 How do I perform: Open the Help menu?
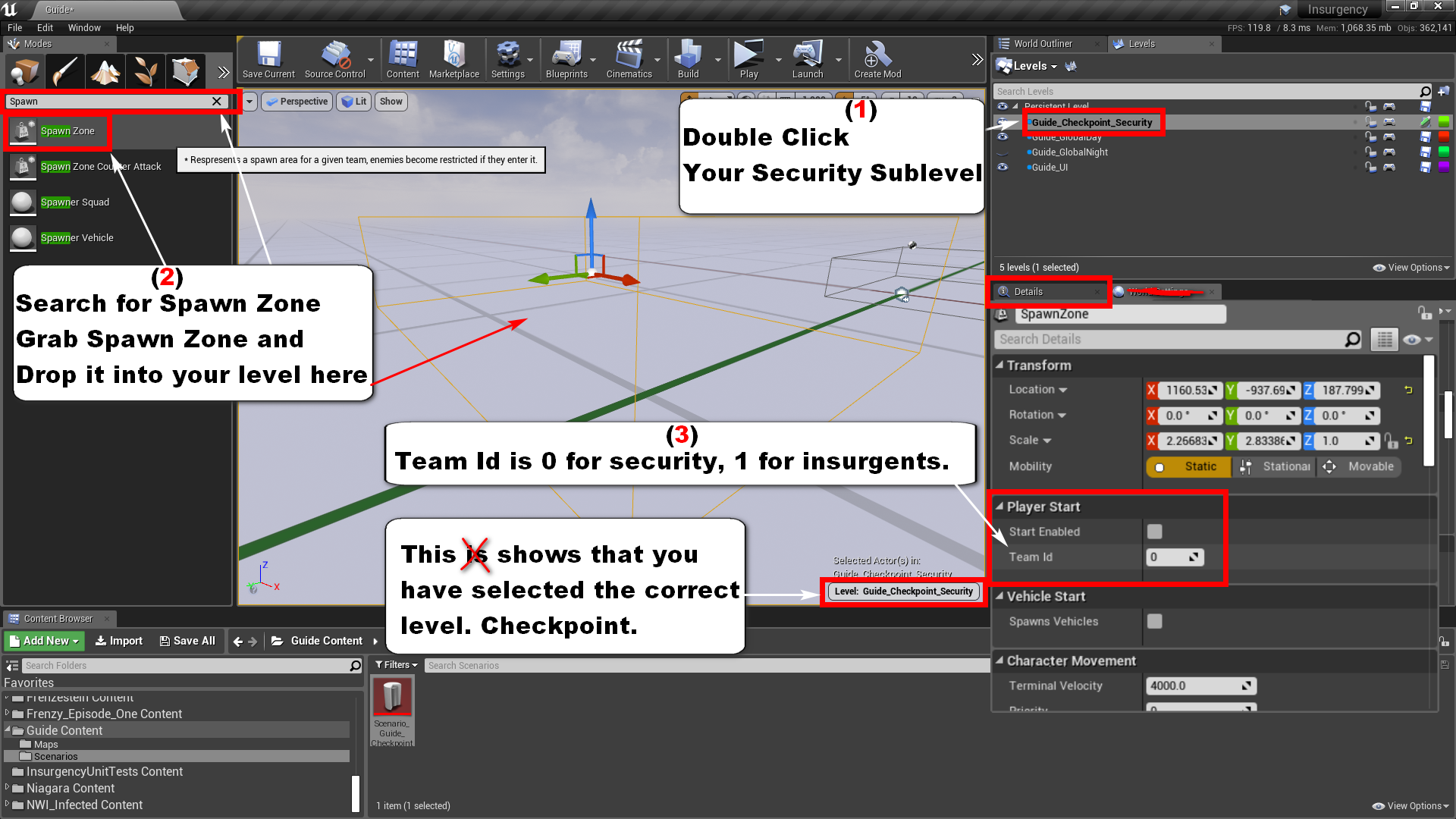124,28
